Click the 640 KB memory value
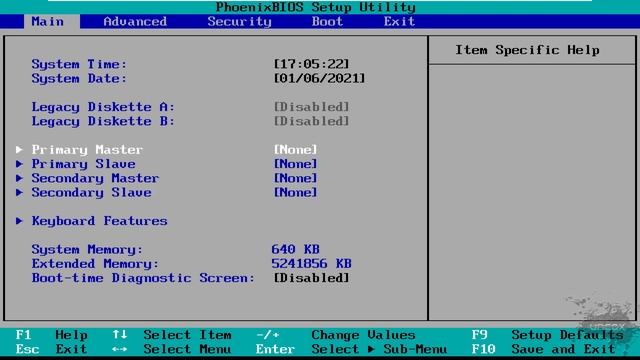This screenshot has width=640, height=360. [296, 249]
